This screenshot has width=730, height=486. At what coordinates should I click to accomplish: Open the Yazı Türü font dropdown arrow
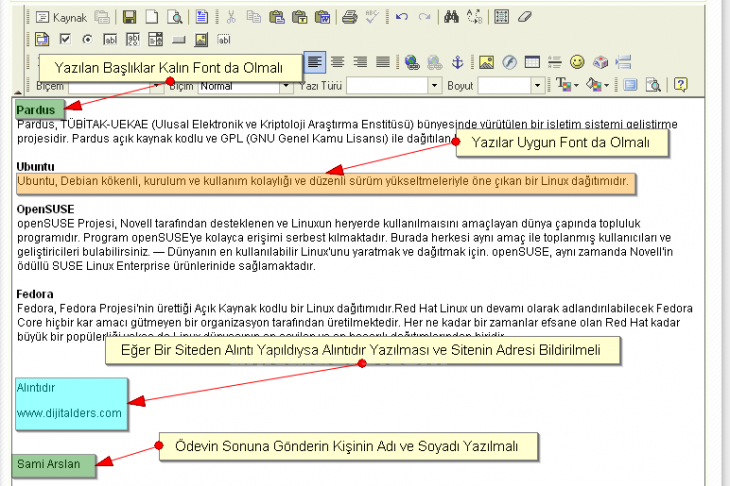[x=434, y=86]
